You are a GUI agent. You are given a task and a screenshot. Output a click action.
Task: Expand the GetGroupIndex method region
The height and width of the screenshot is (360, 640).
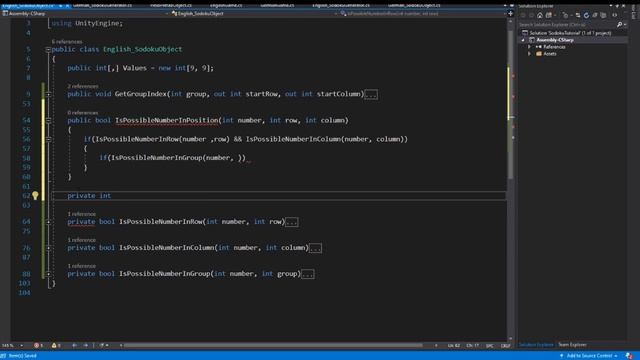coord(48,94)
